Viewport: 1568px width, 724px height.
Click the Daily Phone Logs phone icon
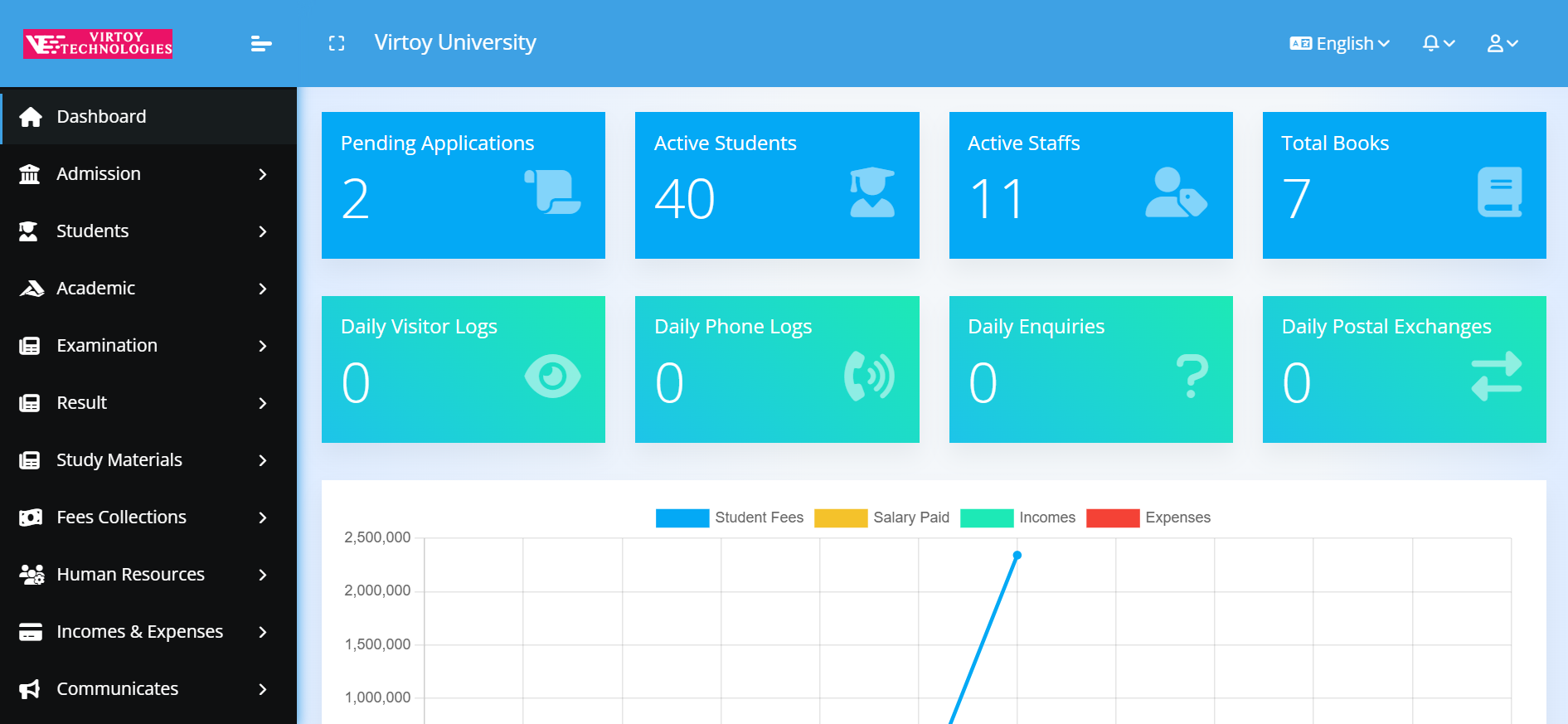pyautogui.click(x=869, y=377)
